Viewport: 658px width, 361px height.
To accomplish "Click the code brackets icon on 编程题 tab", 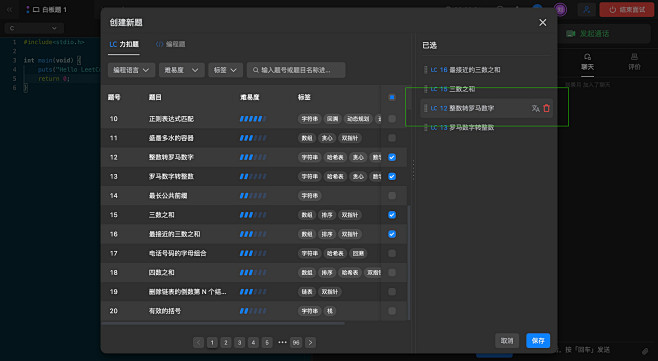I will (159, 44).
